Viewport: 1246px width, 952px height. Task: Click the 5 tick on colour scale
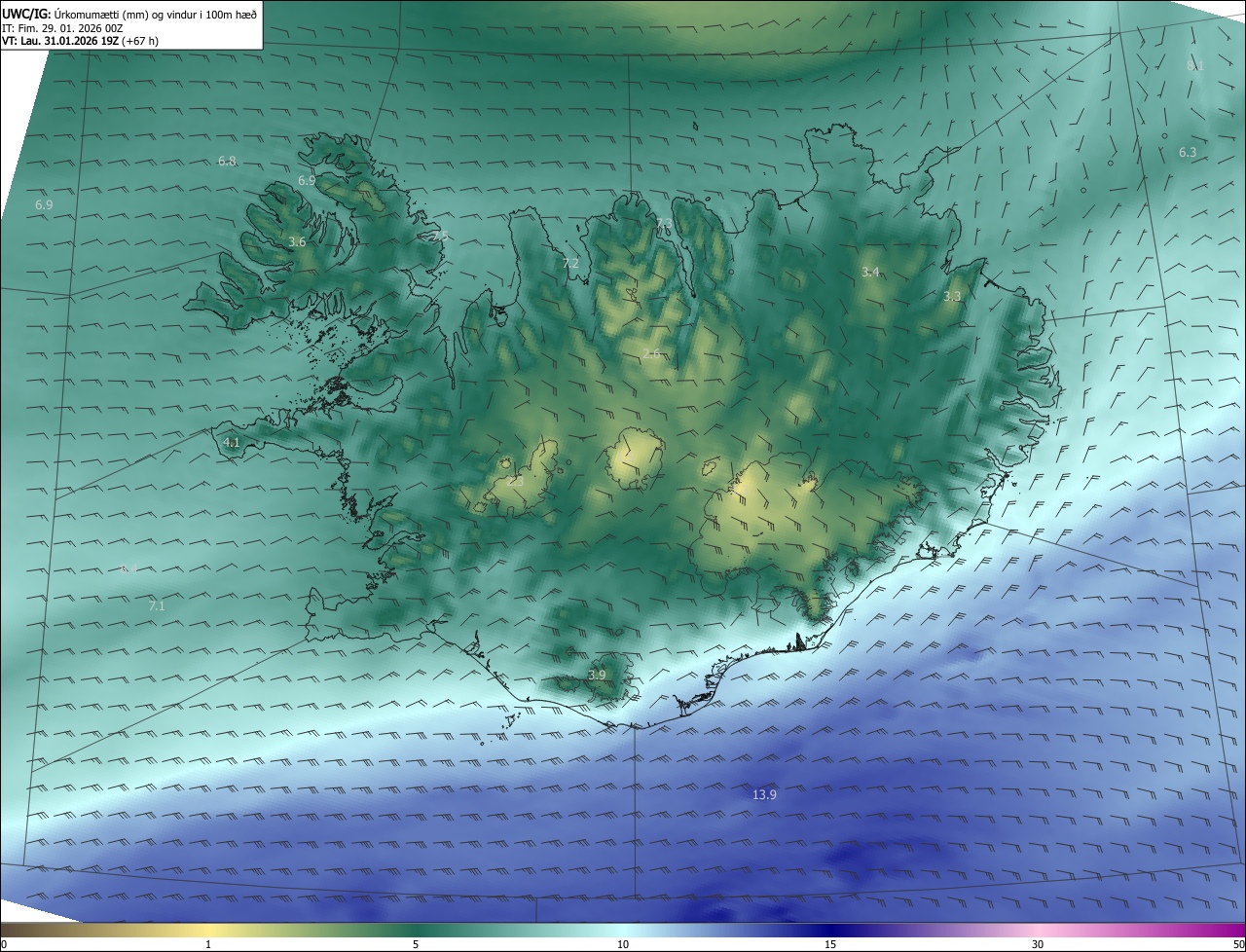click(416, 944)
